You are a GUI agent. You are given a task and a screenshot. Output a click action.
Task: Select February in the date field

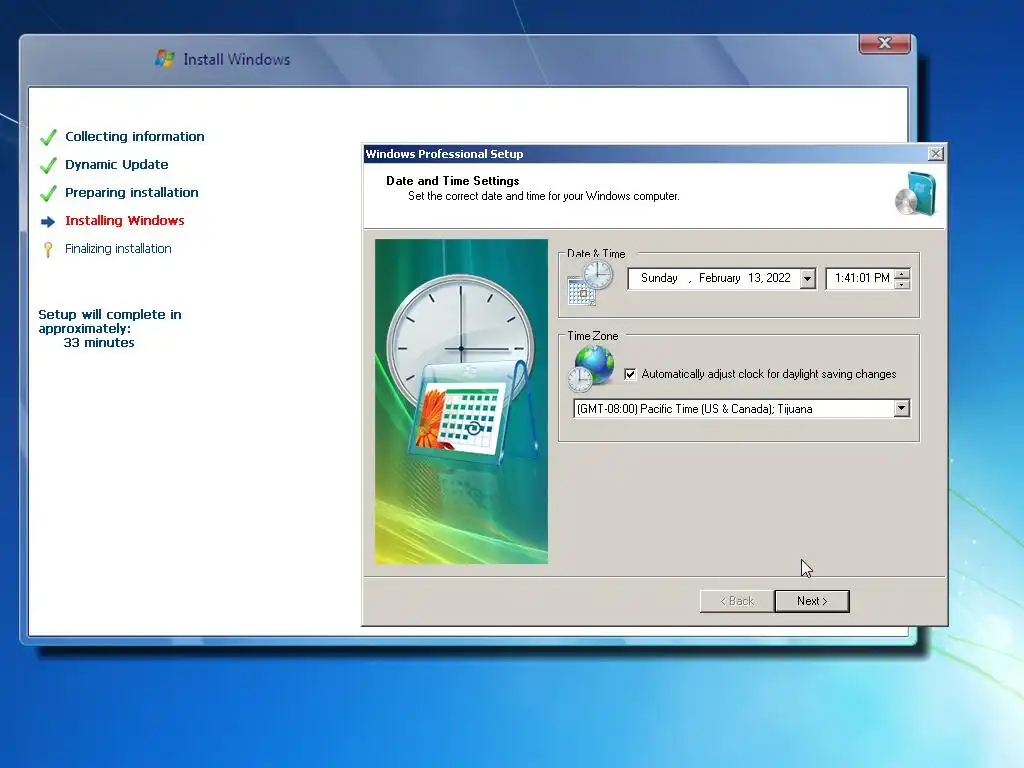tap(719, 278)
